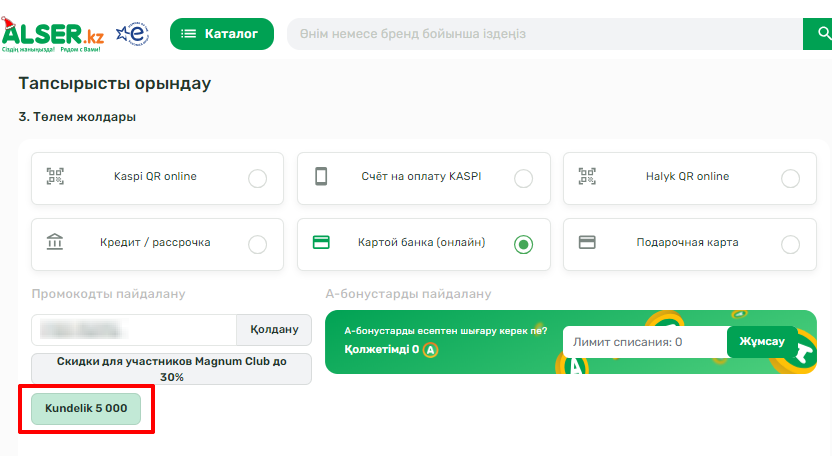Click the star-e partner logo
The width and height of the screenshot is (832, 456).
pos(132,34)
